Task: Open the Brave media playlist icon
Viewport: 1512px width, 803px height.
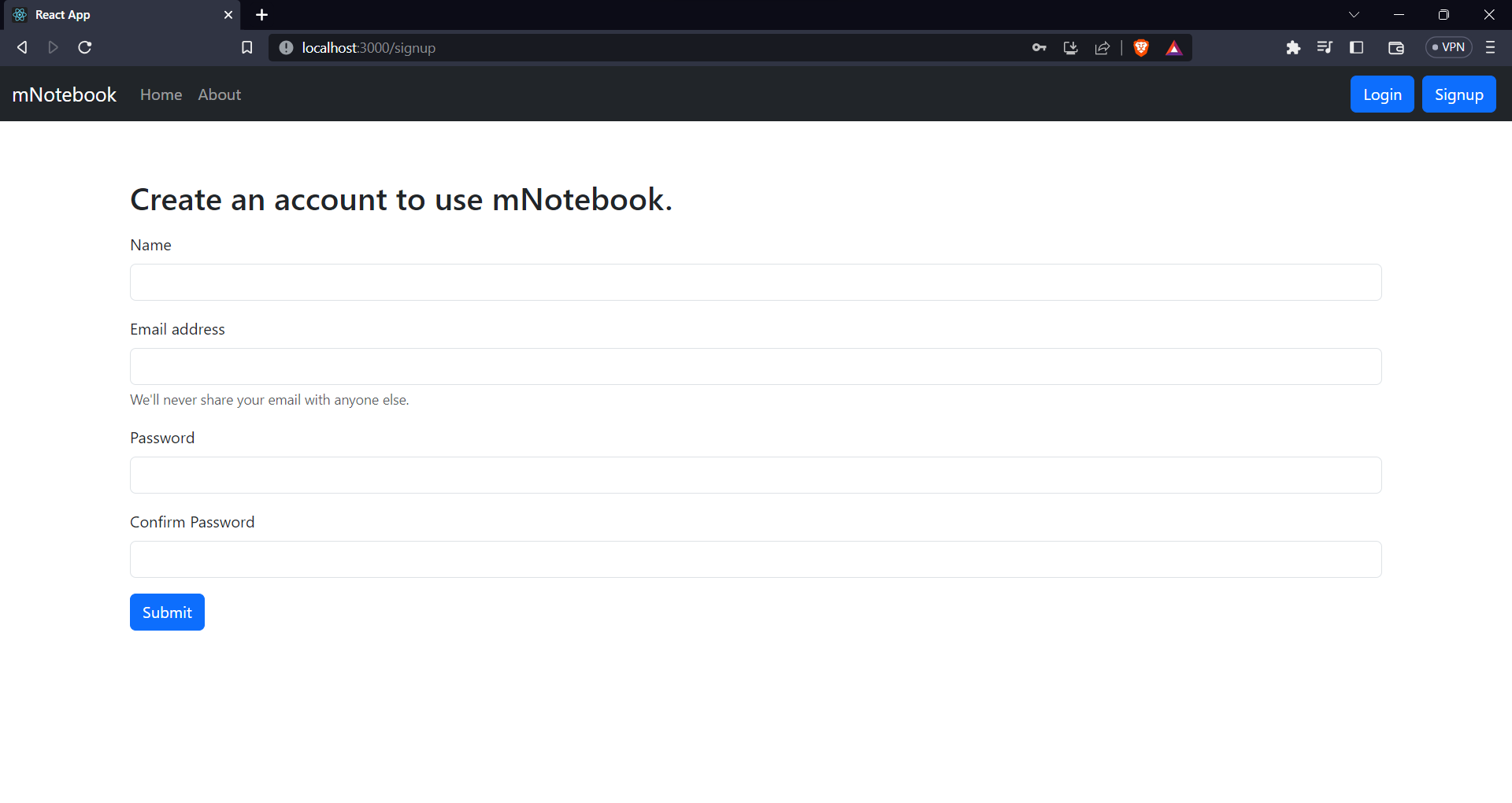Action: pos(1325,47)
